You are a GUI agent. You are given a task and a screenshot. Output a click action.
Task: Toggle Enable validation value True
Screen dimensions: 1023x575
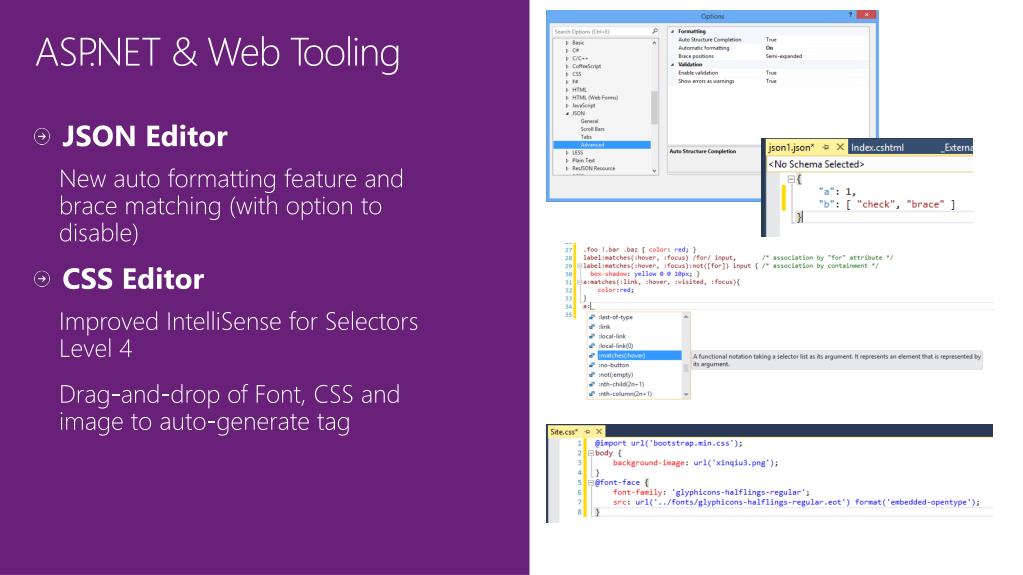click(x=771, y=73)
